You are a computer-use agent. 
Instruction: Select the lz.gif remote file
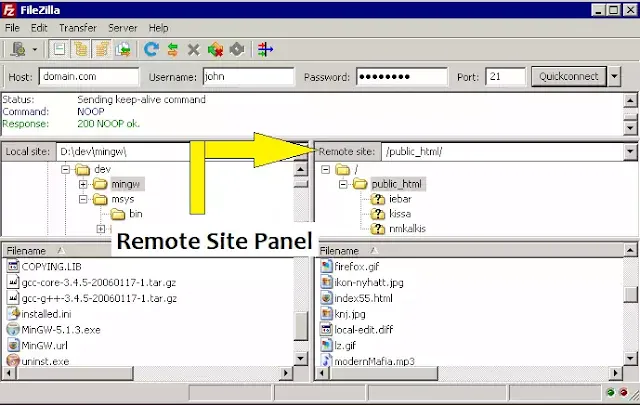344,346
